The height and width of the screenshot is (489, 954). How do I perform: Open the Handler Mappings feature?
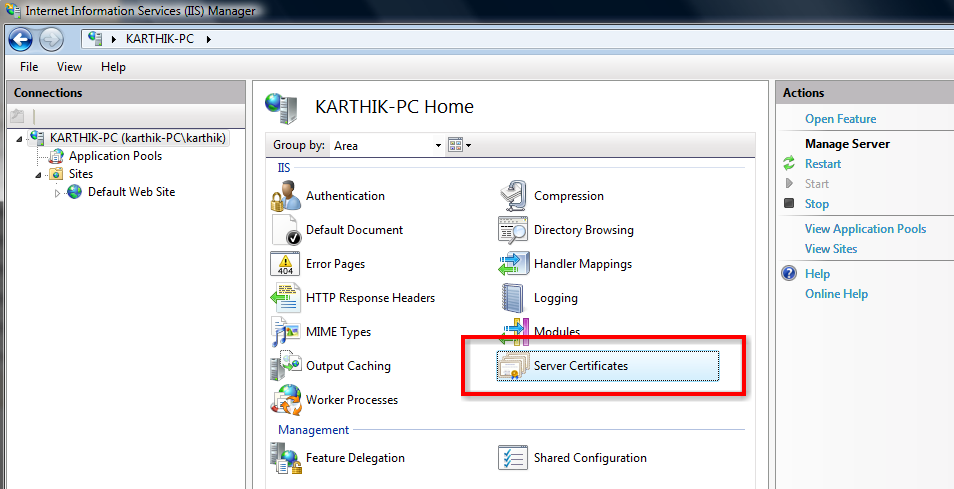pos(565,264)
